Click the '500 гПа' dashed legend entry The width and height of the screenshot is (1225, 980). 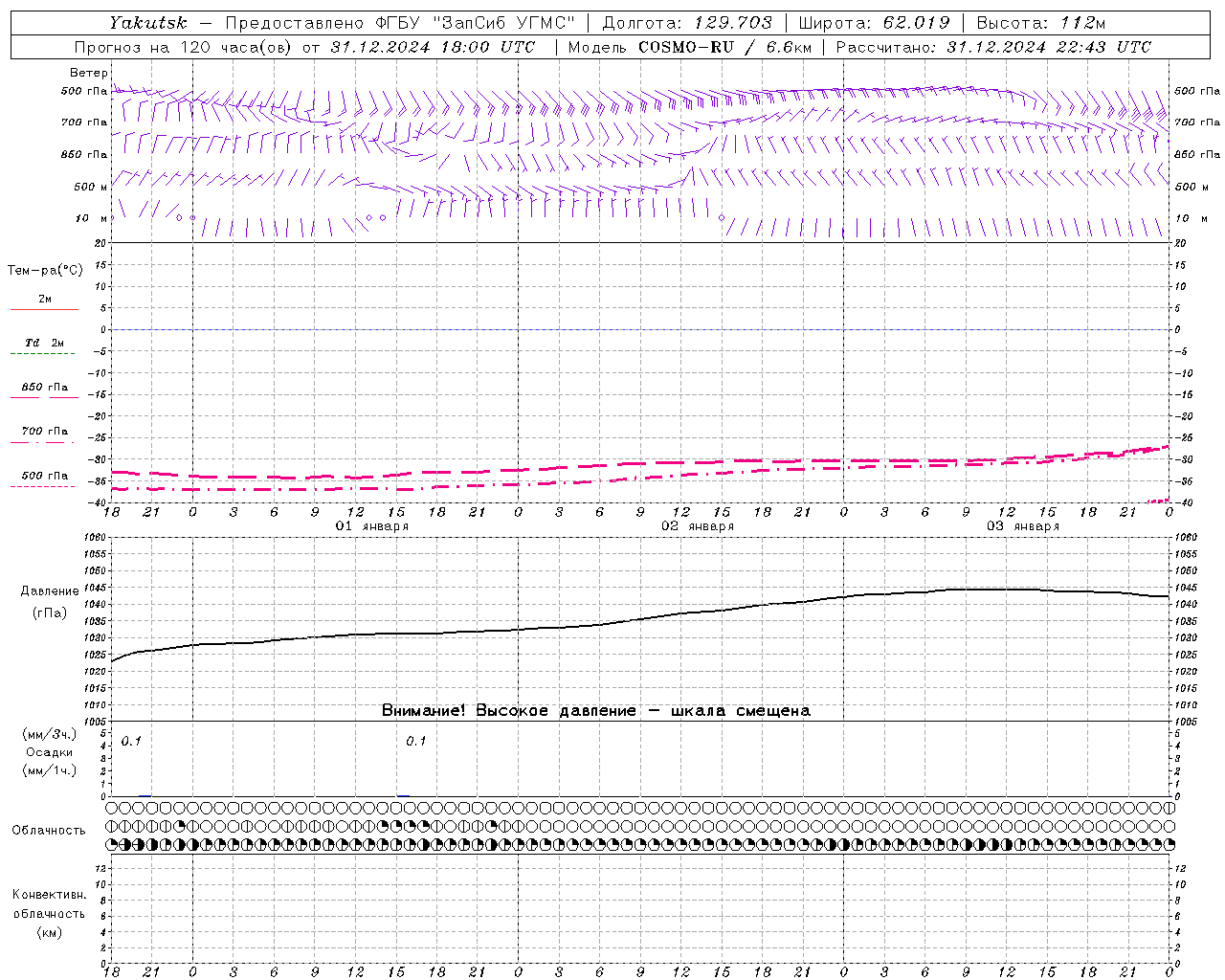tap(45, 476)
